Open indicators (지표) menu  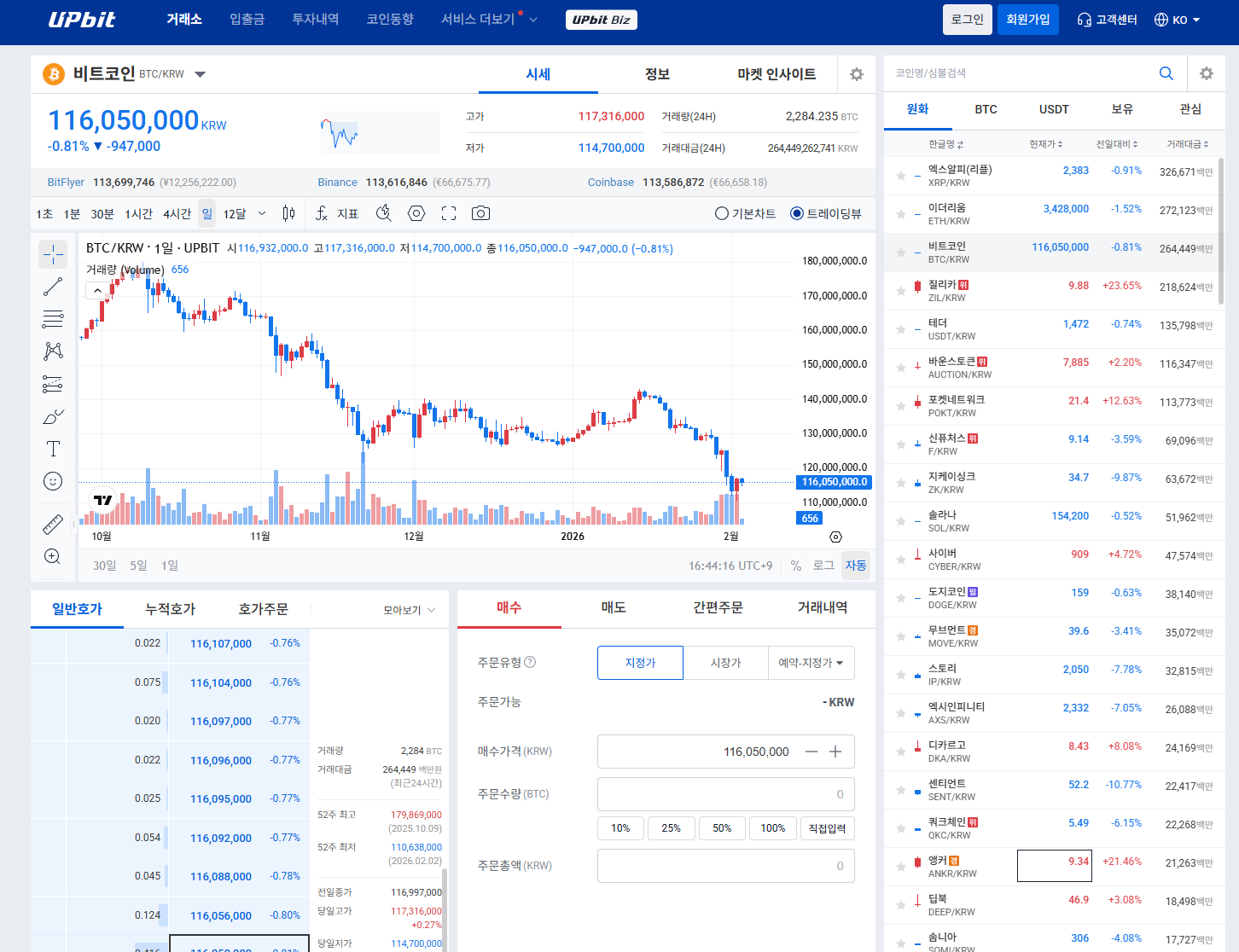pos(337,213)
